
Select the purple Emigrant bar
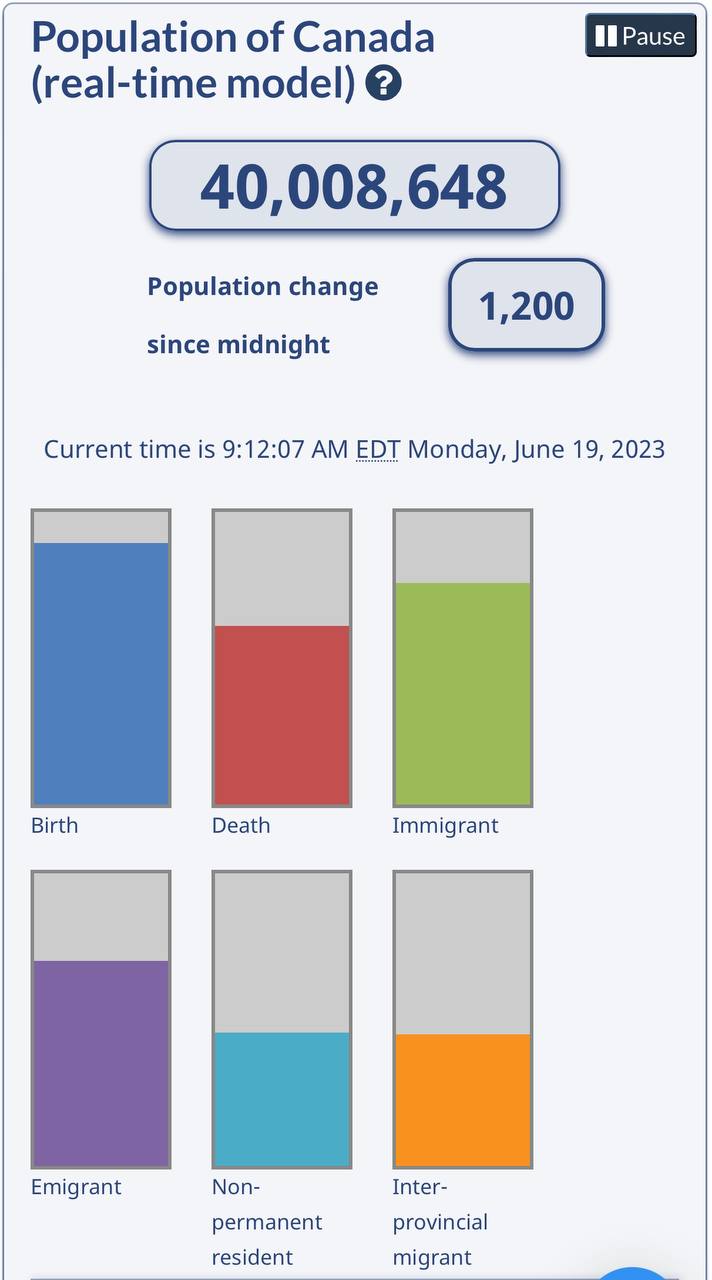tap(101, 1062)
